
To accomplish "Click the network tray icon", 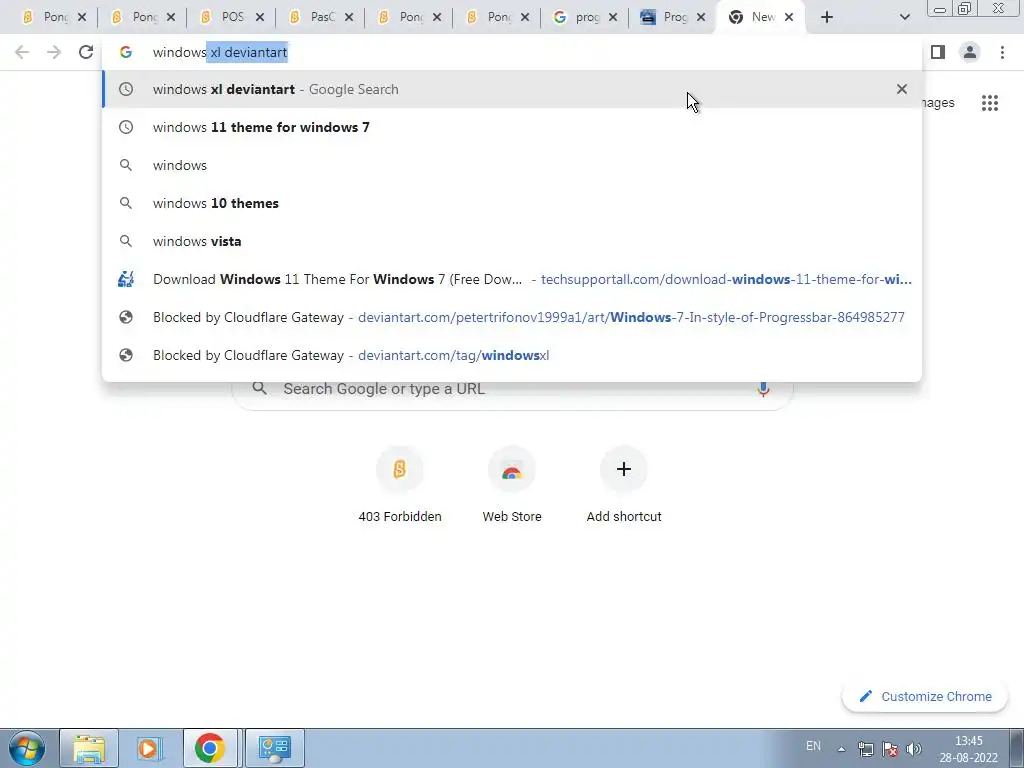I will 866,749.
